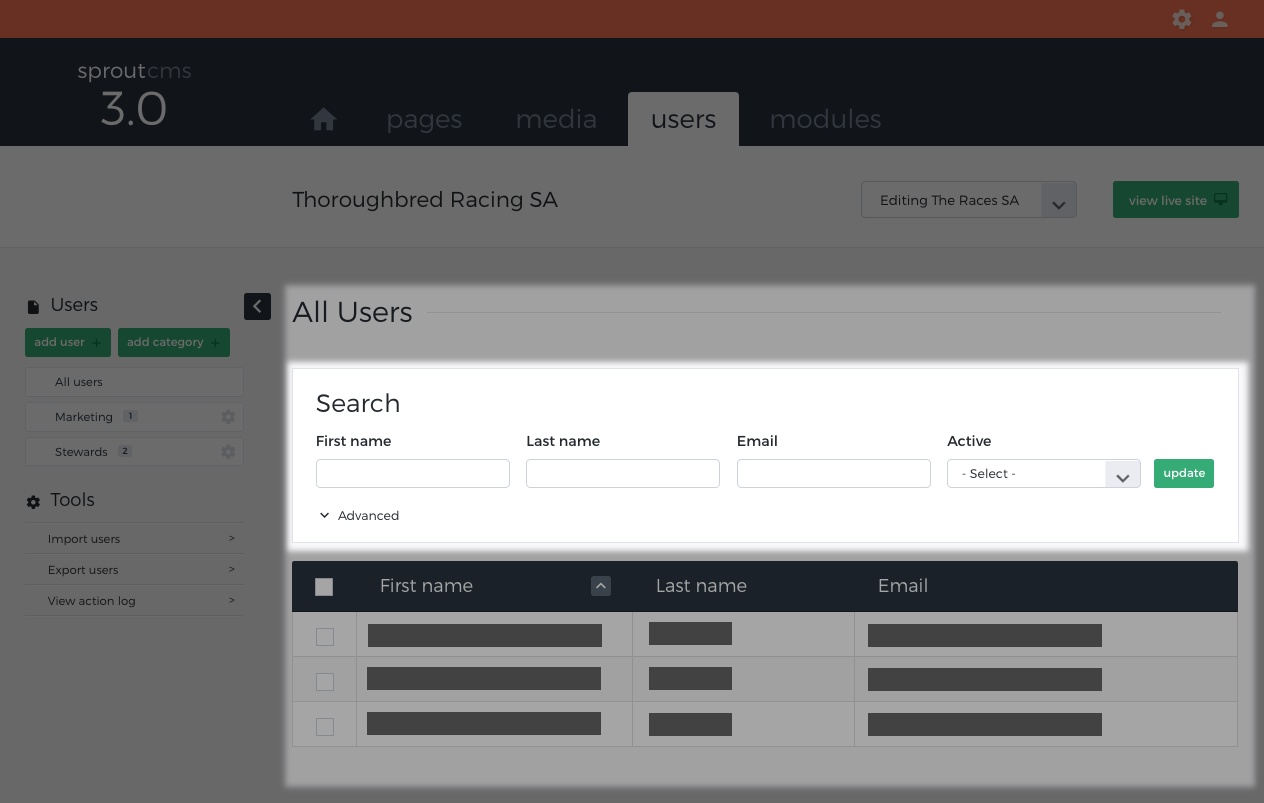
Task: Focus the Email search field
Action: (x=834, y=474)
